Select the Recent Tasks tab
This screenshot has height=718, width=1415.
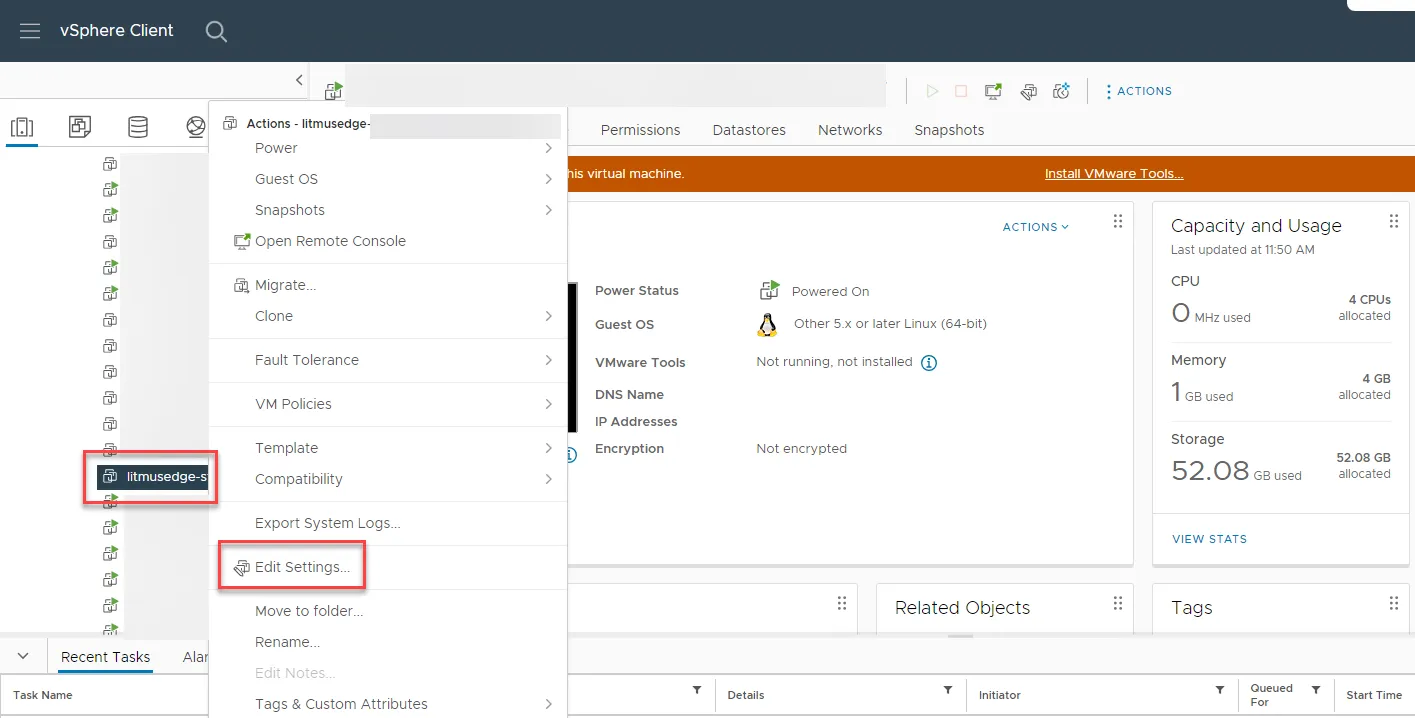click(x=105, y=657)
